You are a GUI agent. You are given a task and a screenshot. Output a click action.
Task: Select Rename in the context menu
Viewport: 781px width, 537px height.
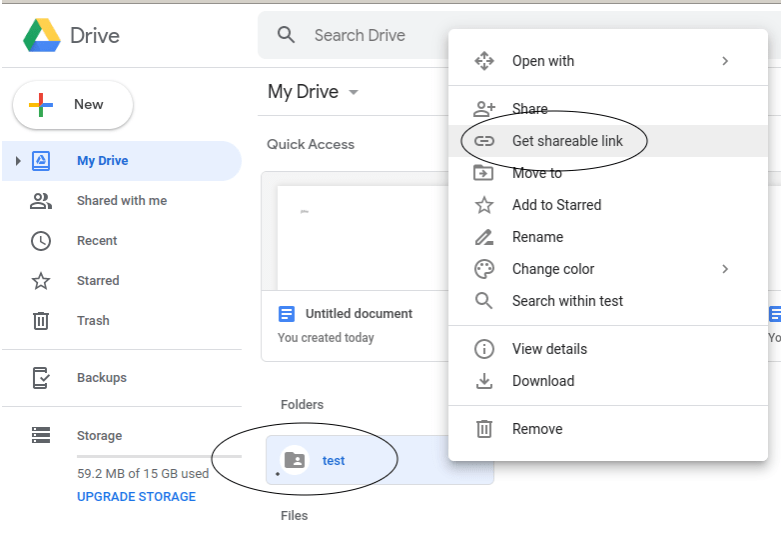[537, 237]
